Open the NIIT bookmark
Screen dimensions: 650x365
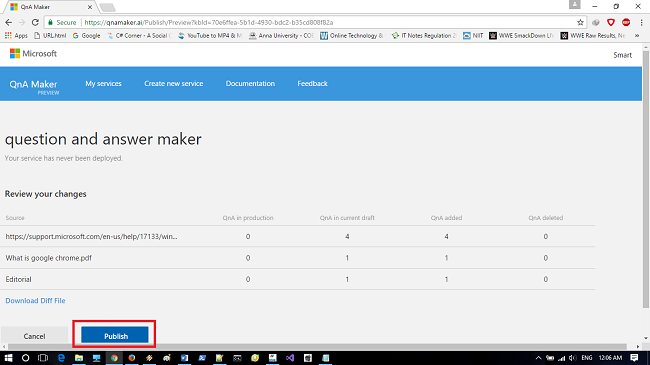tap(473, 36)
